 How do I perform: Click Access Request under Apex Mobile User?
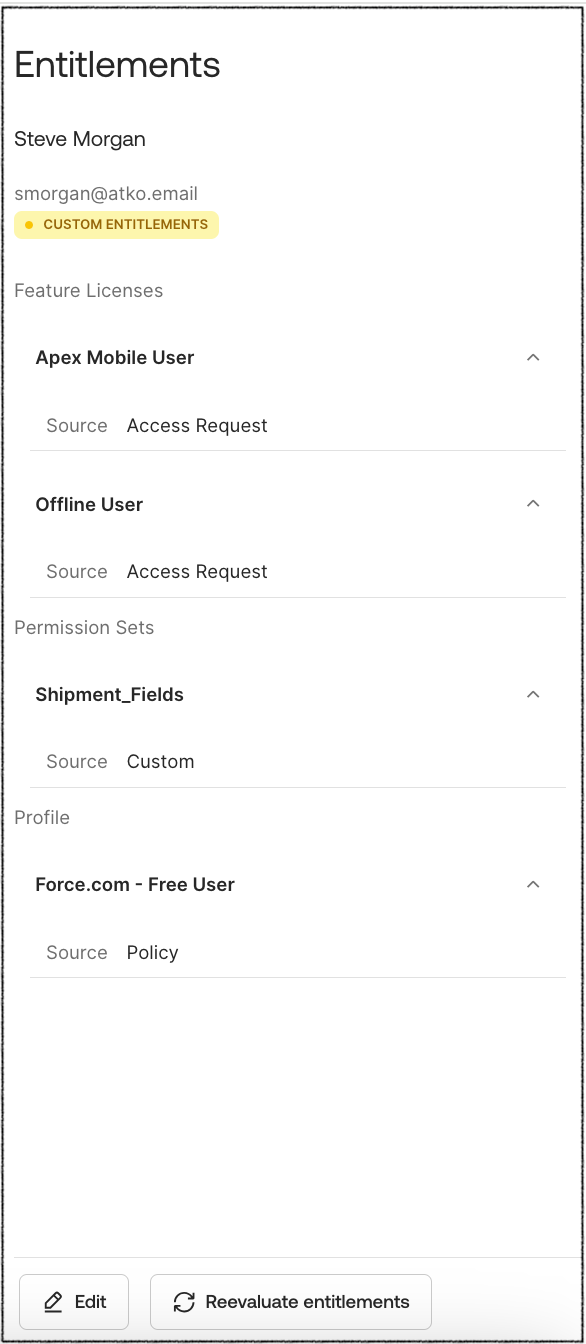click(x=197, y=426)
